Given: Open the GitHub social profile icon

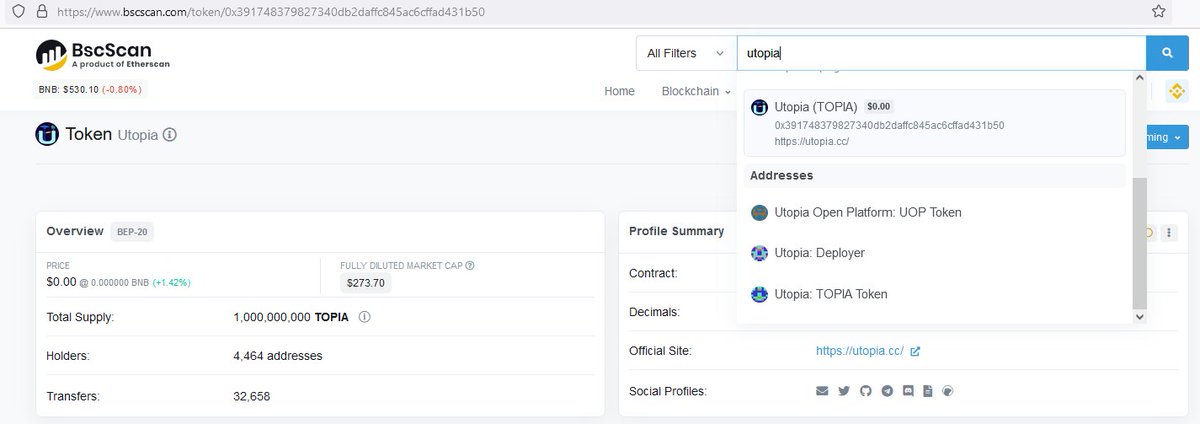Looking at the screenshot, I should tap(866, 391).
